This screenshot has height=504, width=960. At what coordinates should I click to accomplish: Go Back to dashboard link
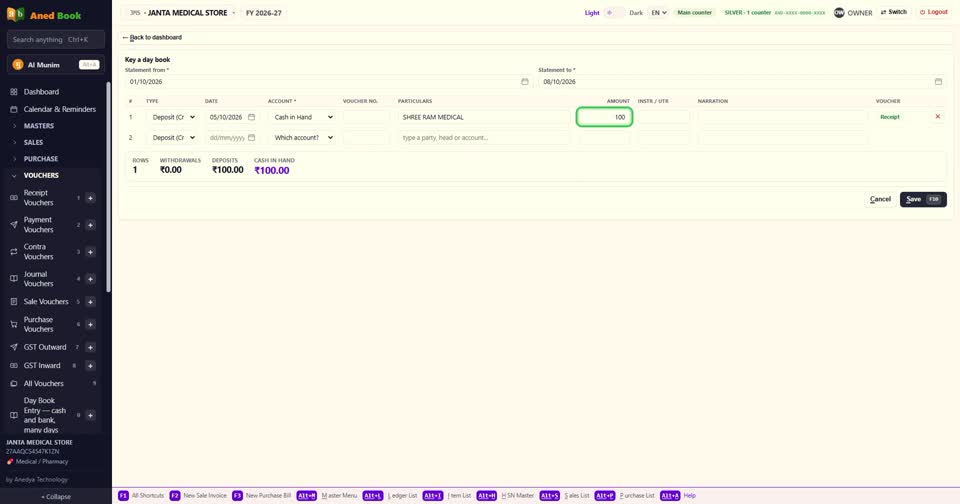coord(152,37)
